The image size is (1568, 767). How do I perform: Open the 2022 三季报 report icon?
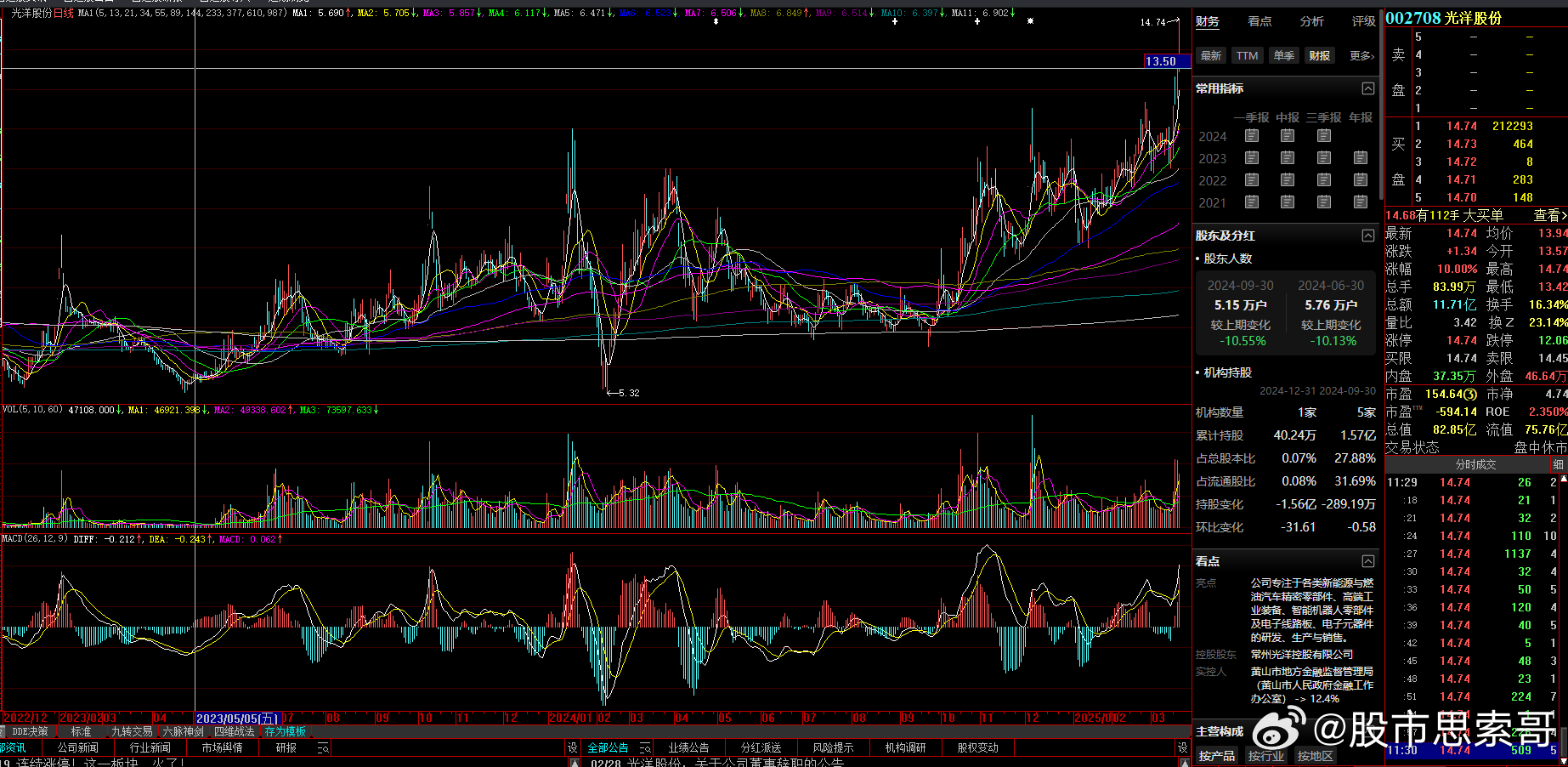[x=1324, y=180]
